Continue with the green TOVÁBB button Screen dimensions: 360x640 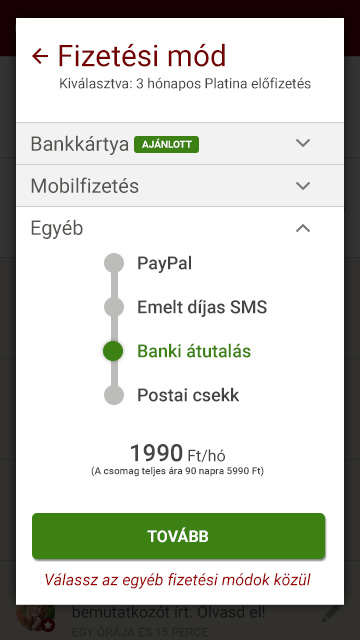pos(179,536)
